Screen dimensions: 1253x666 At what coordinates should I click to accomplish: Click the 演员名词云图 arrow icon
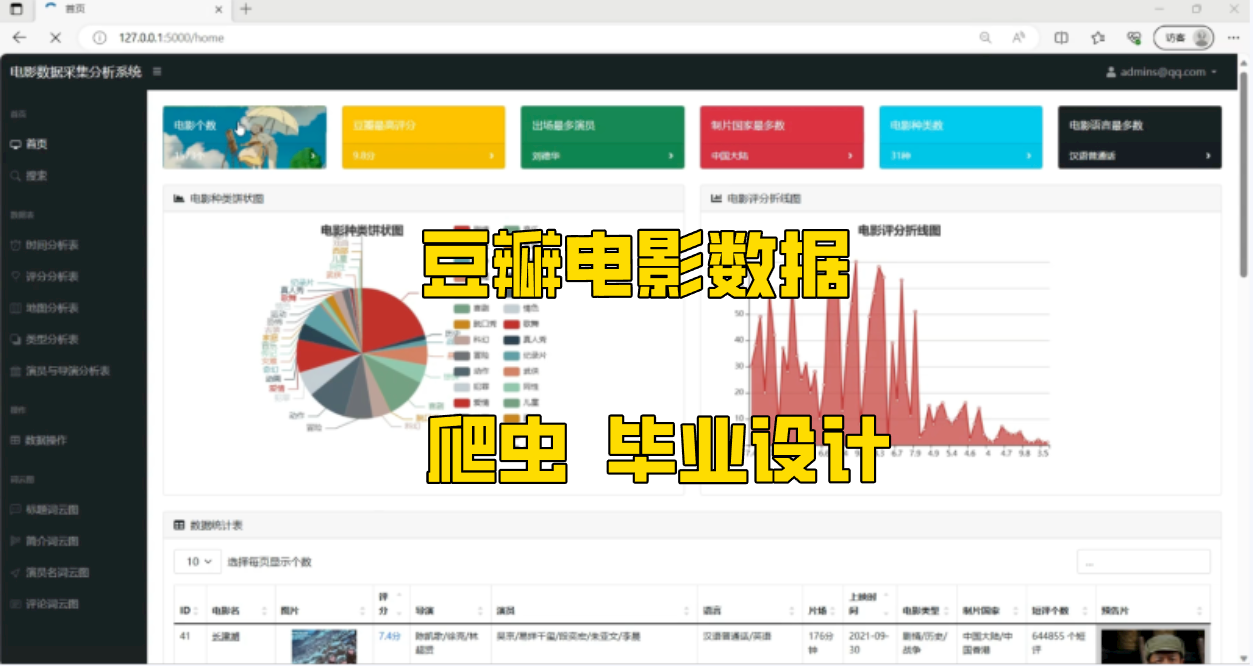(x=15, y=573)
